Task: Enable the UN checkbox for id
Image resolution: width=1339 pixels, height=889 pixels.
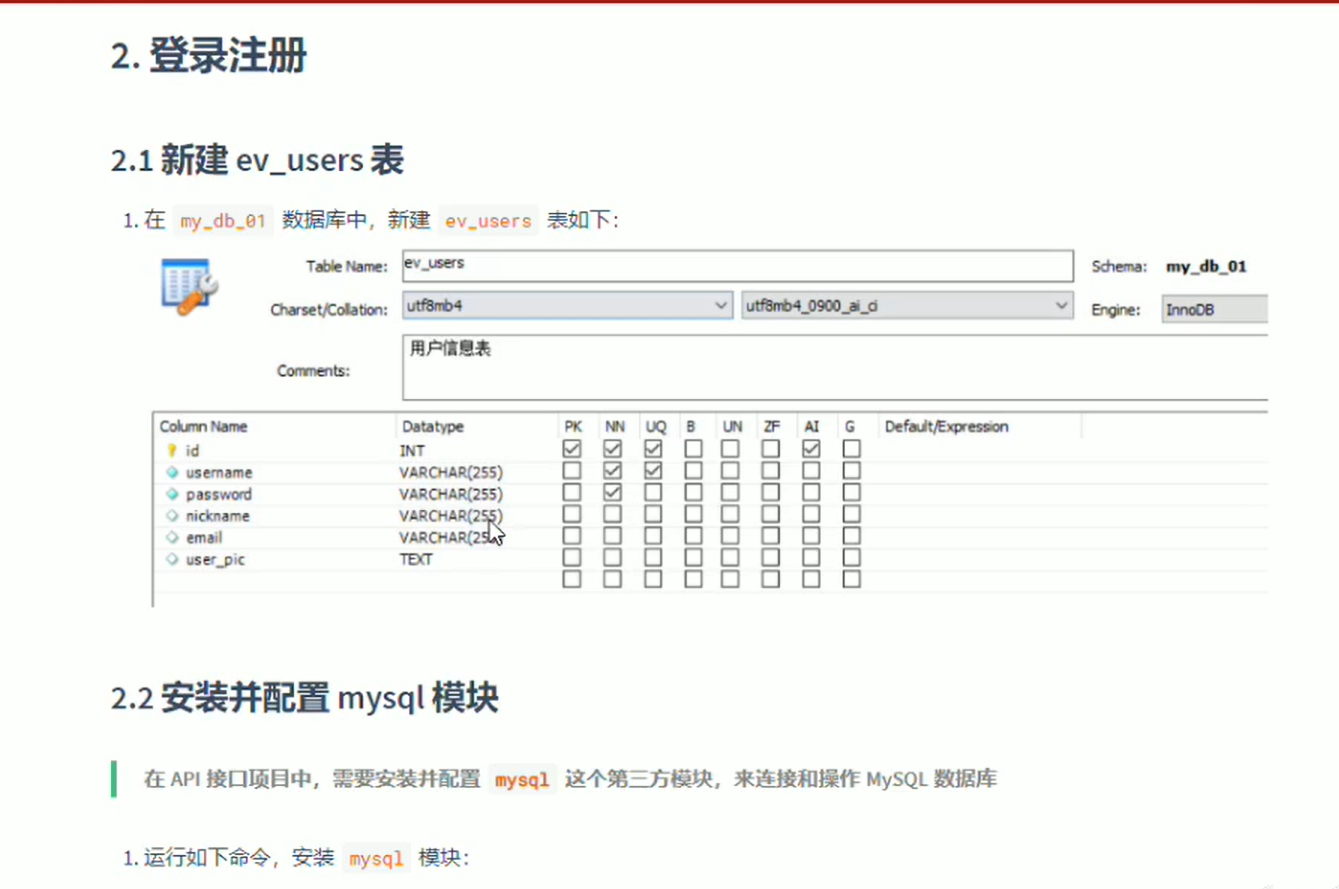Action: coord(731,450)
